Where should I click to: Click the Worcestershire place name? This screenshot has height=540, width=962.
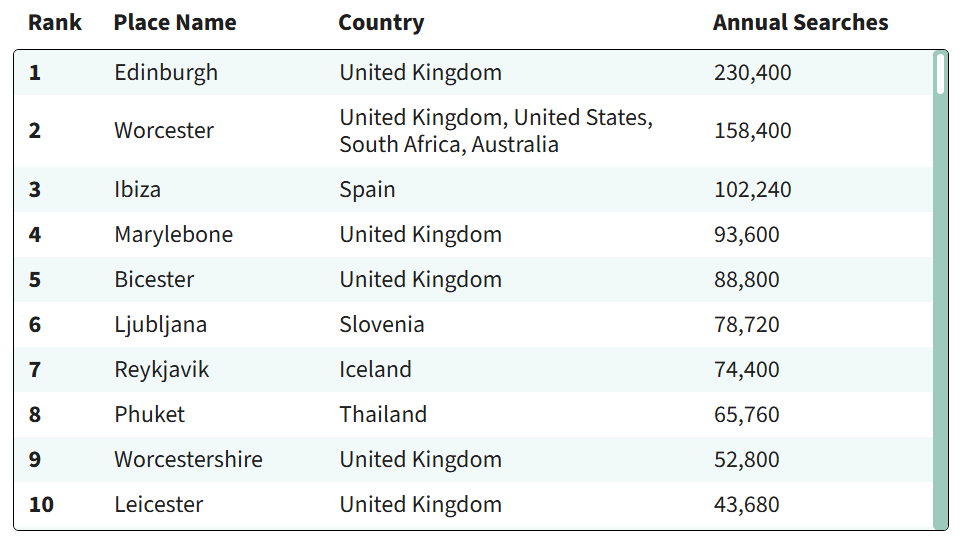click(188, 460)
